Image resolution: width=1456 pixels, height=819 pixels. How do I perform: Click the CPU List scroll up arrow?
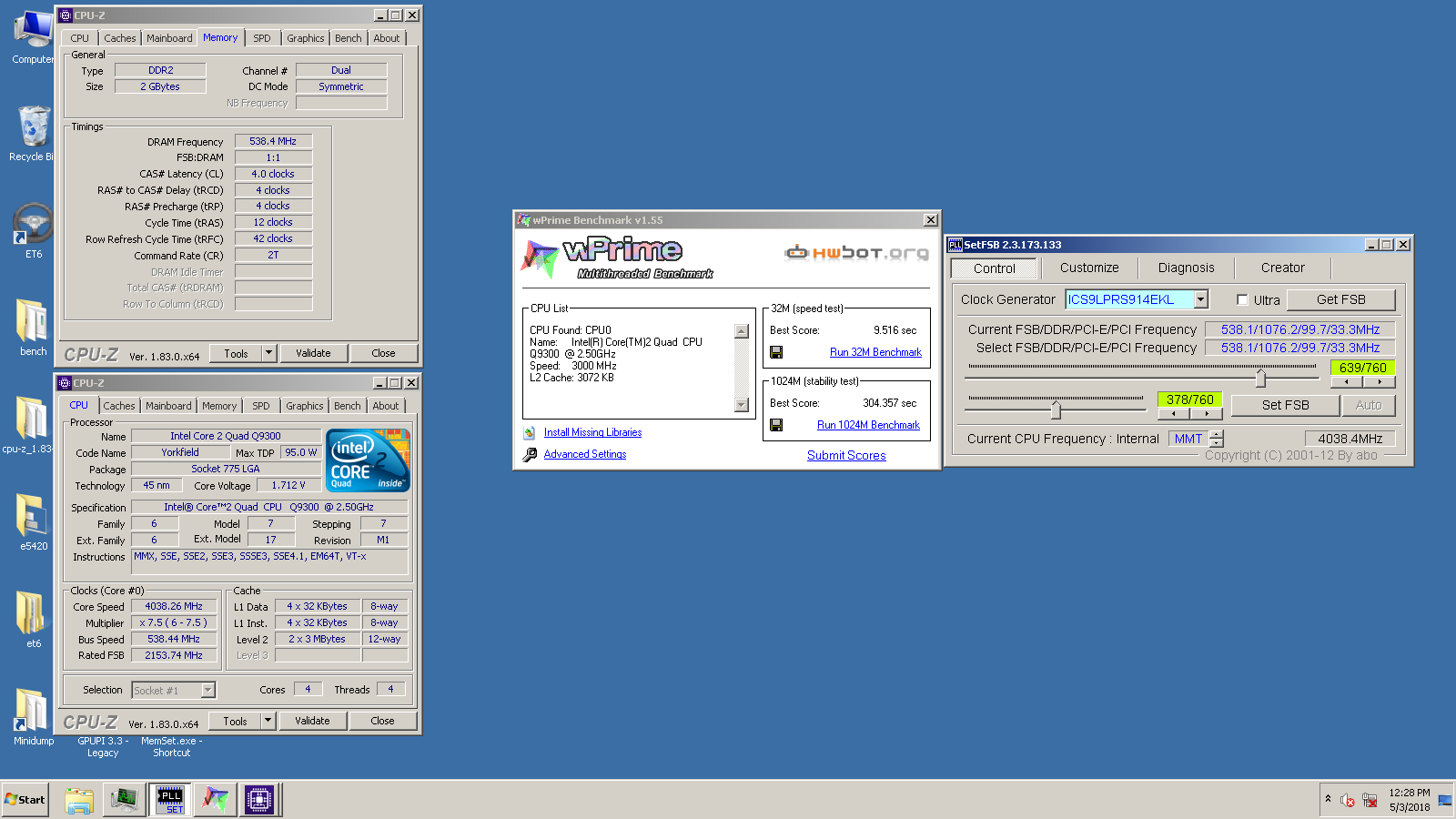742,331
